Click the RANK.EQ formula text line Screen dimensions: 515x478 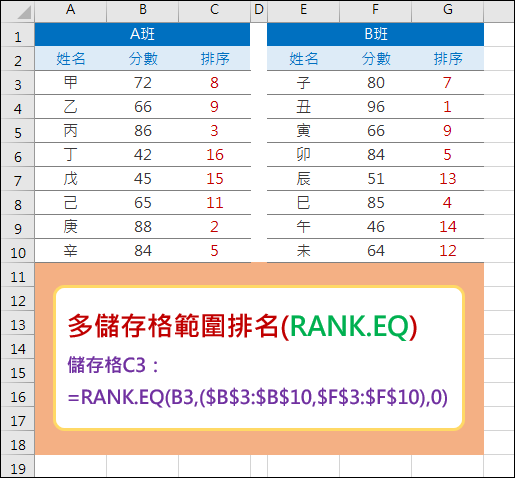click(x=258, y=397)
